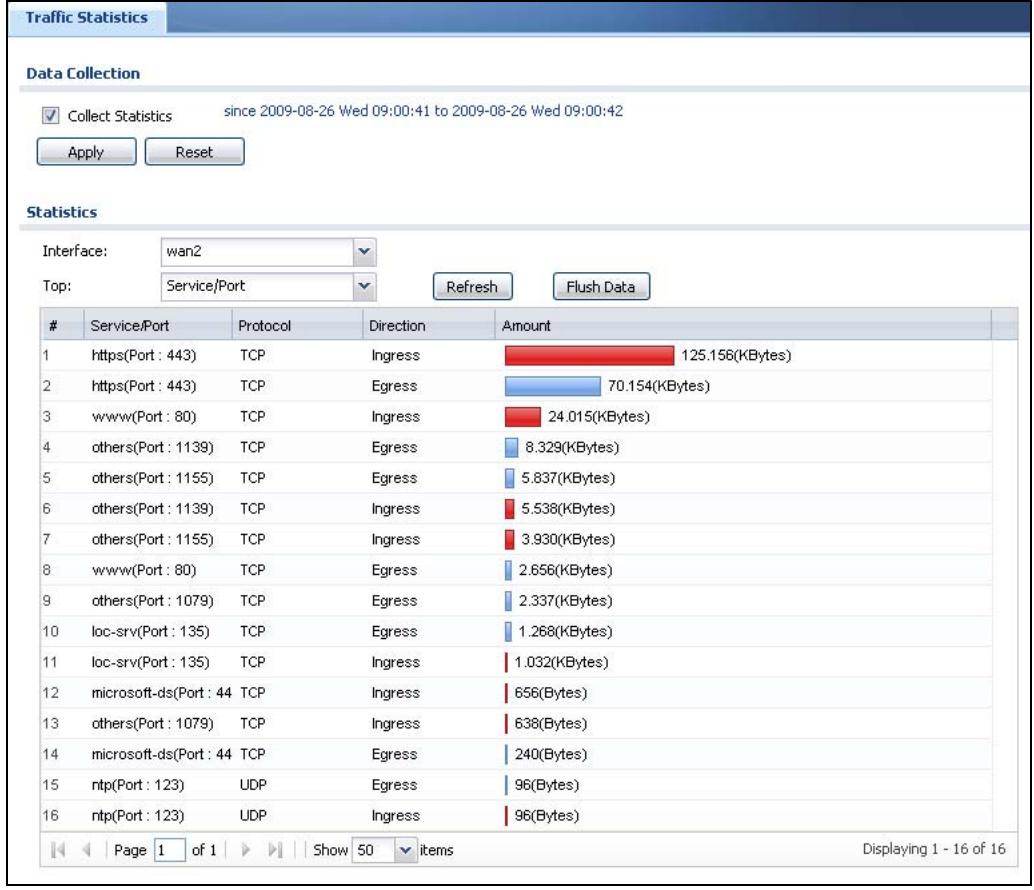Click Displaying 1 - 16 of 16 text
This screenshot has width=1034, height=890.
tap(934, 849)
